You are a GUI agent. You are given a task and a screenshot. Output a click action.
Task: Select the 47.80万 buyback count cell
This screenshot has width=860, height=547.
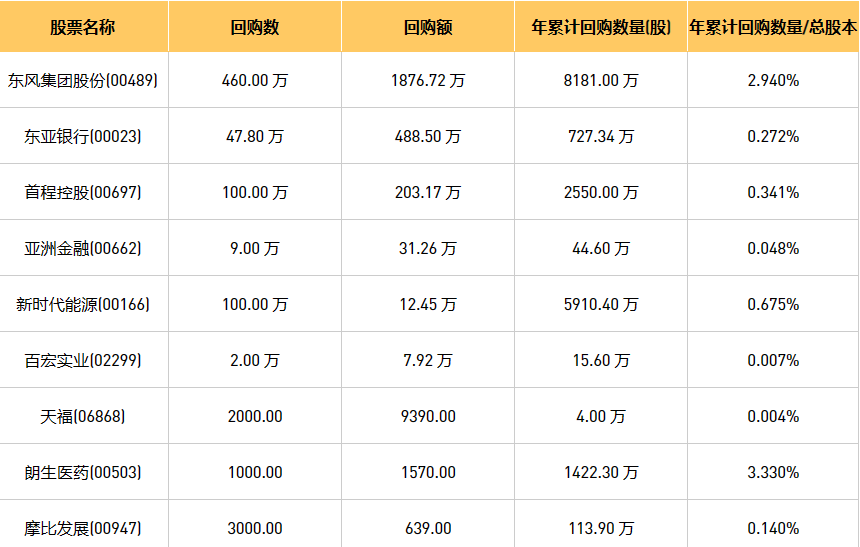point(255,136)
